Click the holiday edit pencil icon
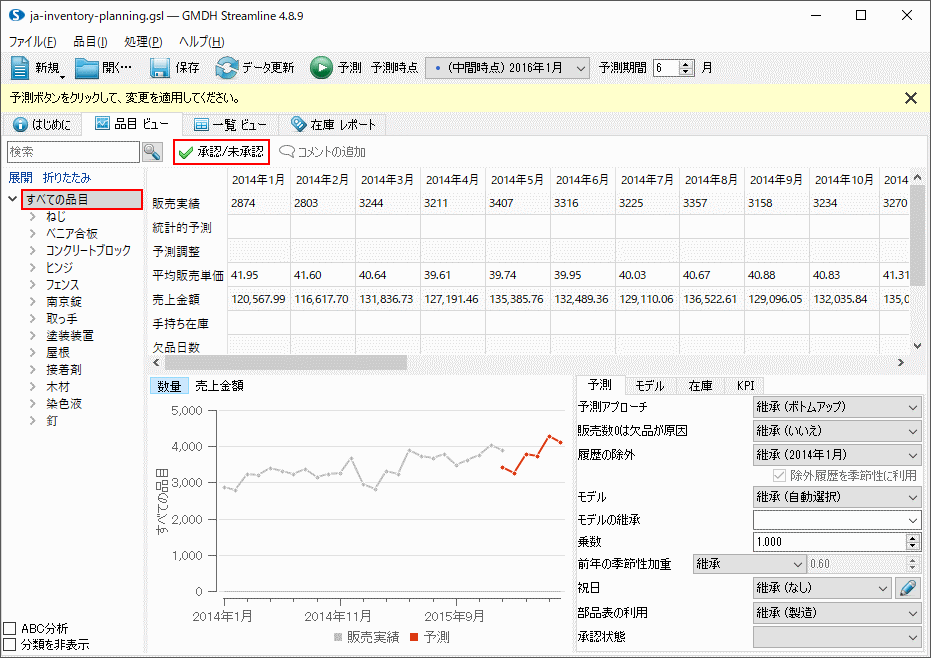The width and height of the screenshot is (931, 658). tap(907, 588)
